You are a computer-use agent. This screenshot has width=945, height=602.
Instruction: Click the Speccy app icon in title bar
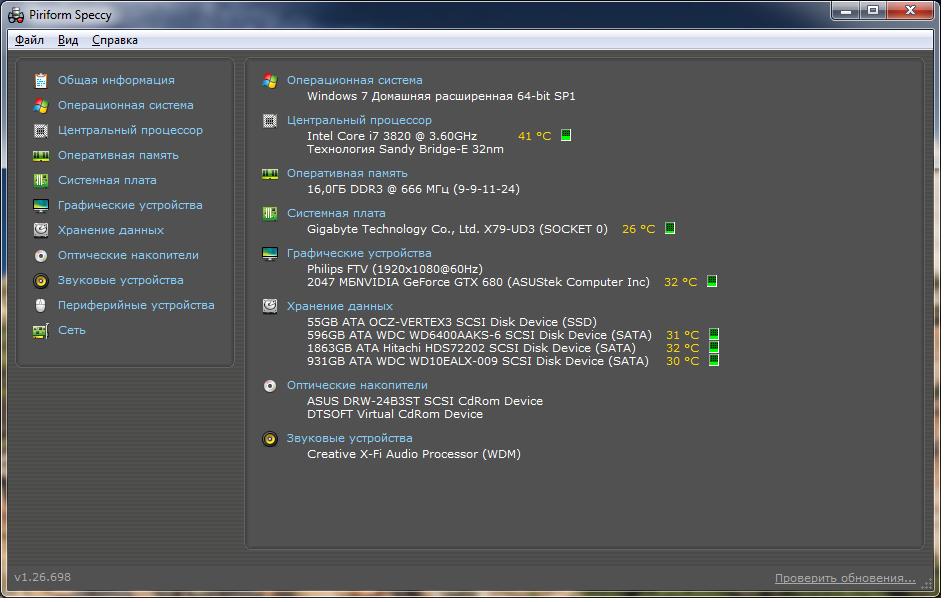[16, 14]
